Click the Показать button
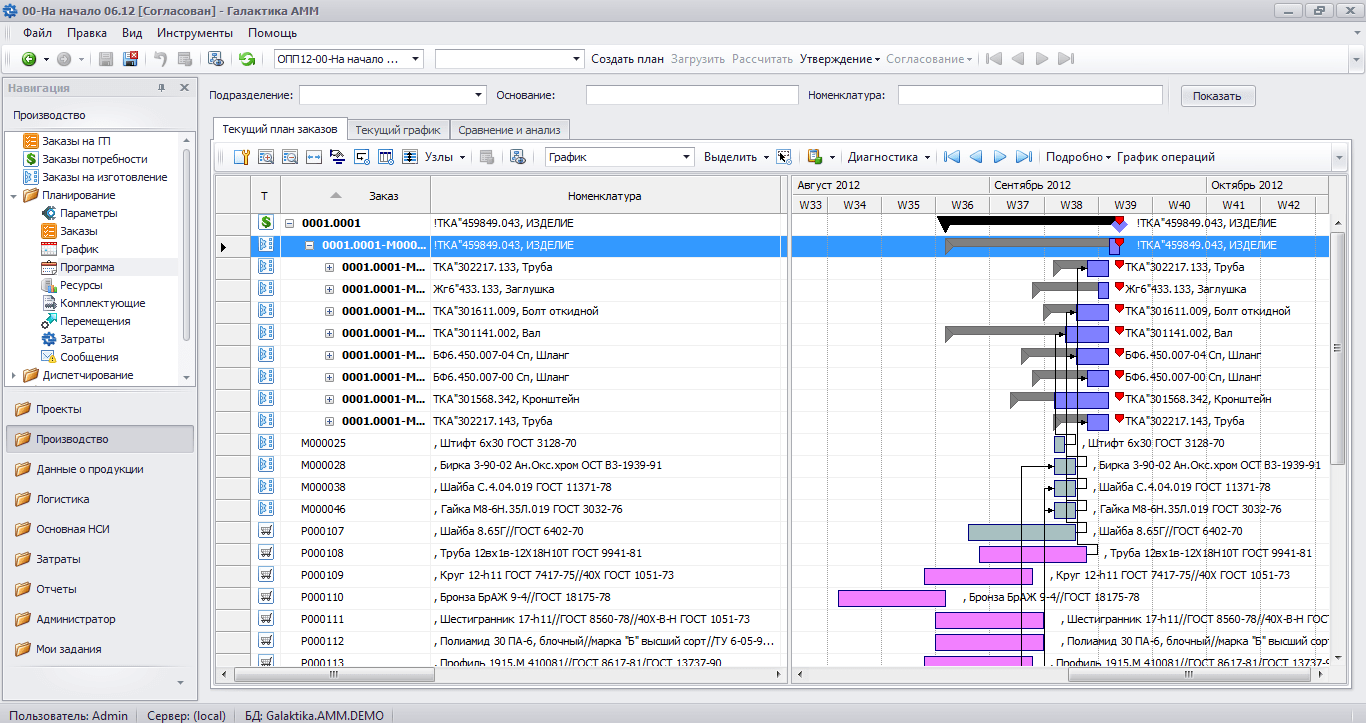The image size is (1366, 723). tap(1218, 96)
